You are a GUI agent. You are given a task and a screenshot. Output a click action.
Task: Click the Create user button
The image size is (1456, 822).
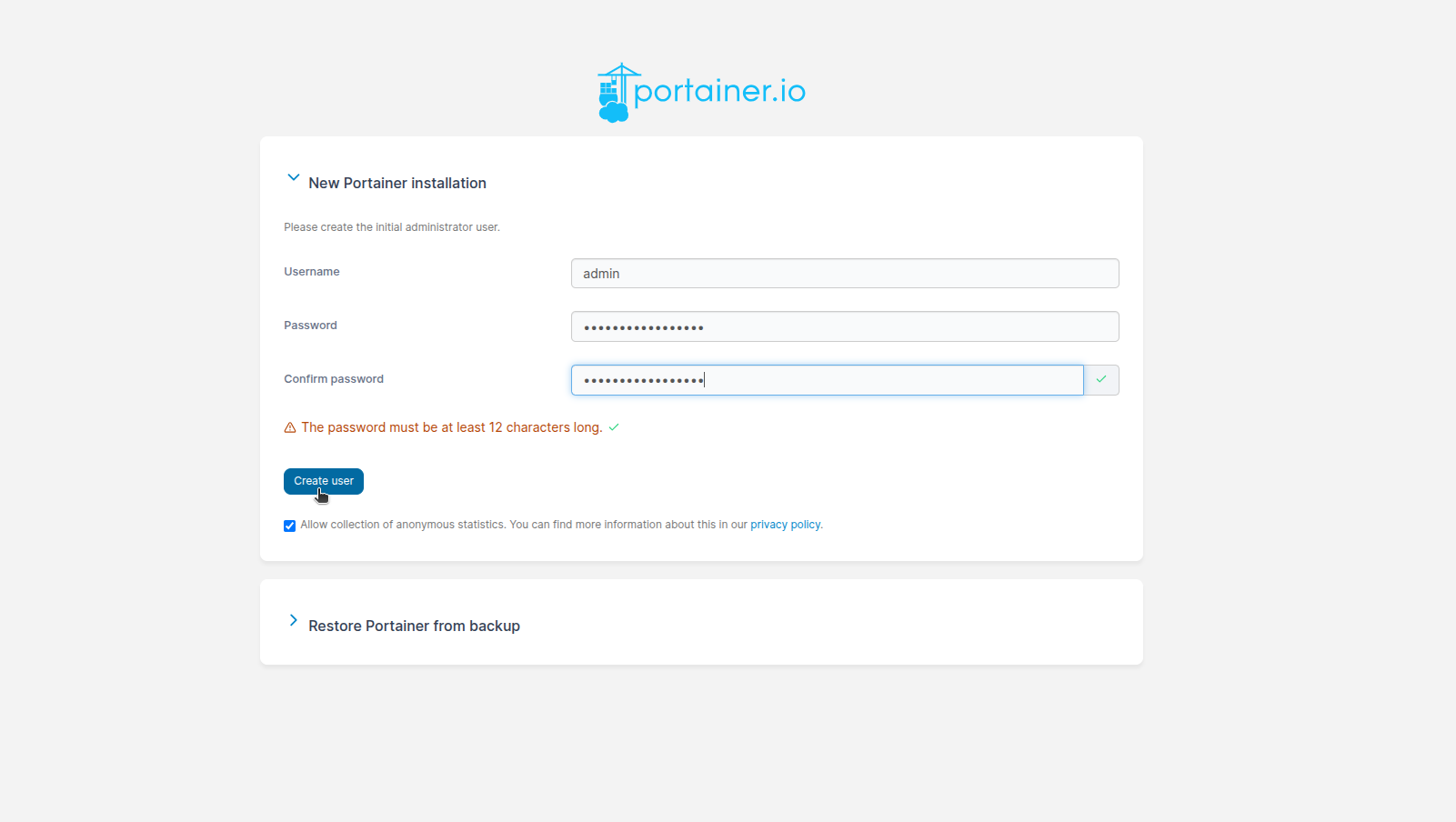click(324, 481)
